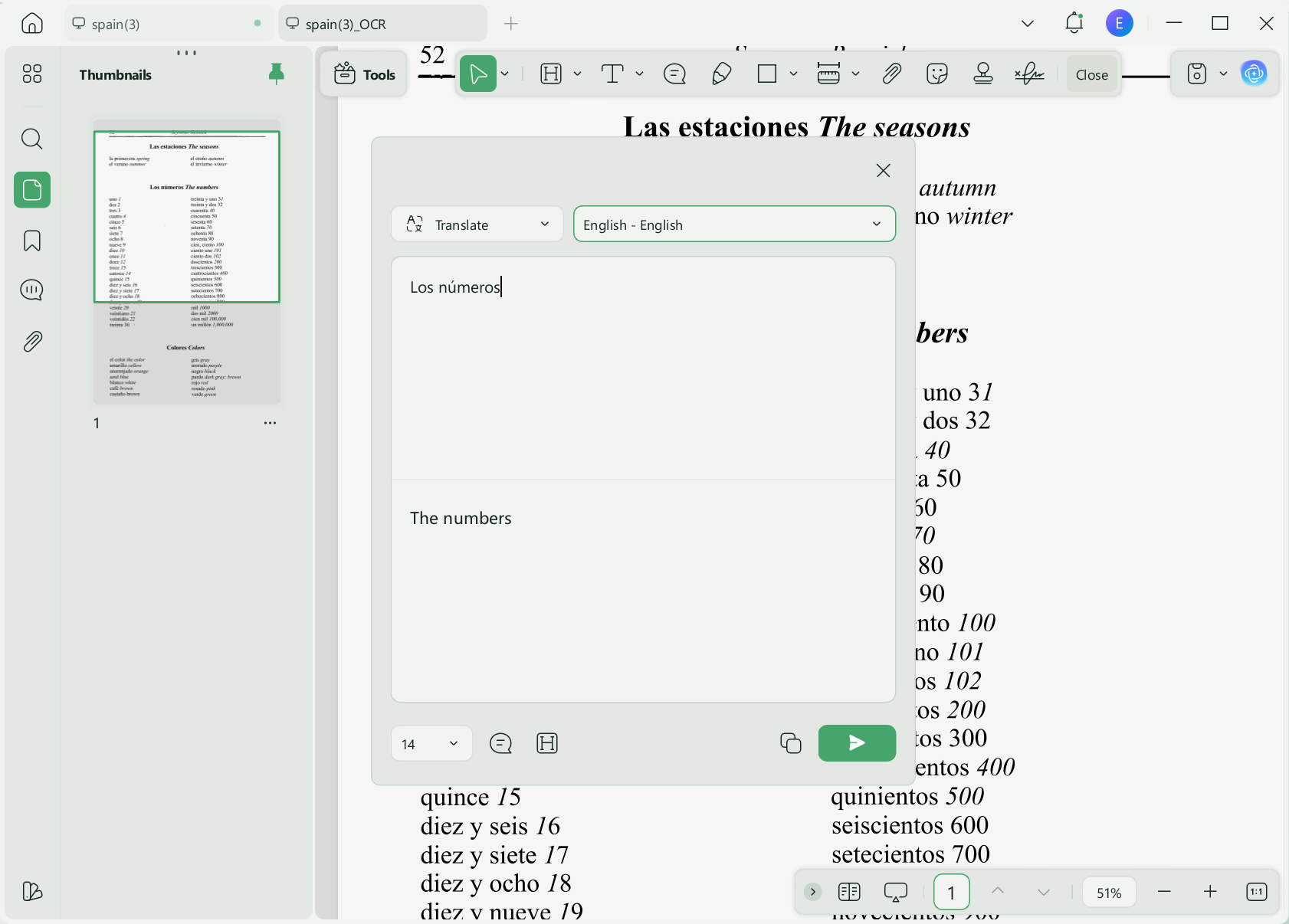This screenshot has width=1289, height=924.
Task: Open the Bookmarks panel
Action: (x=32, y=241)
